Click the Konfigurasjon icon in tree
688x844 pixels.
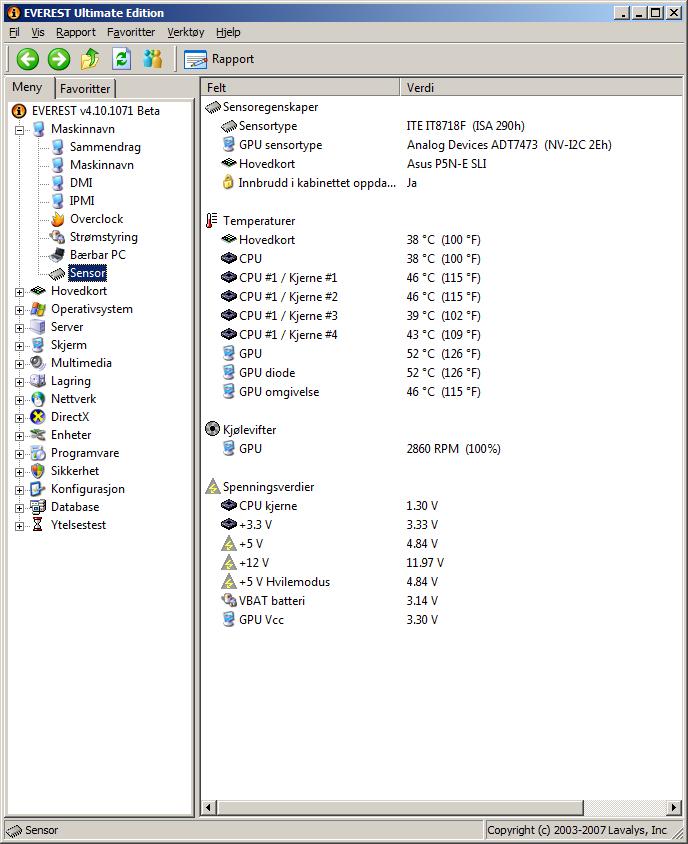coord(38,489)
